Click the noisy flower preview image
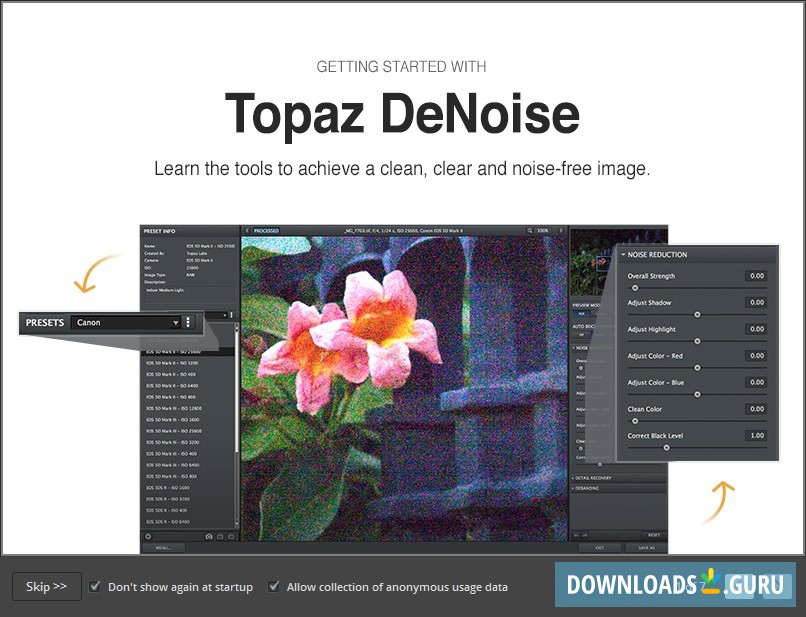806x617 pixels. click(404, 388)
